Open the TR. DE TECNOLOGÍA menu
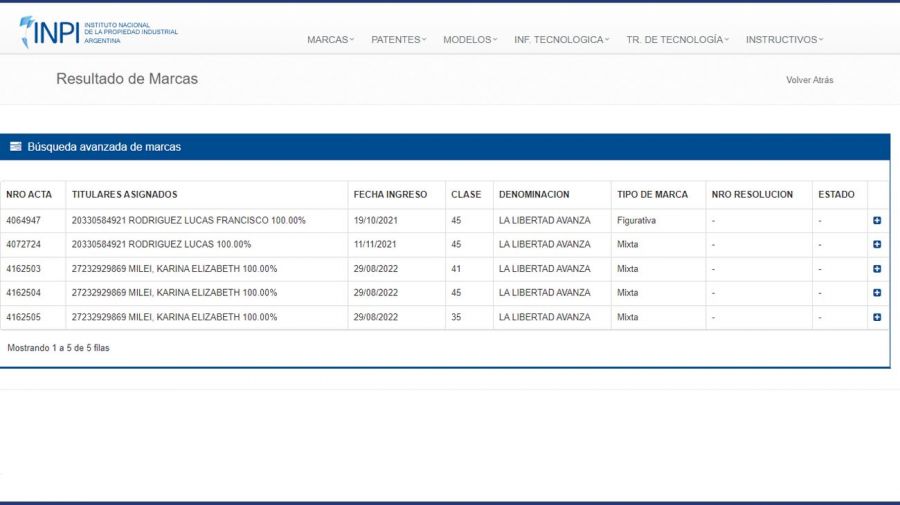The width and height of the screenshot is (900, 505). [x=677, y=40]
